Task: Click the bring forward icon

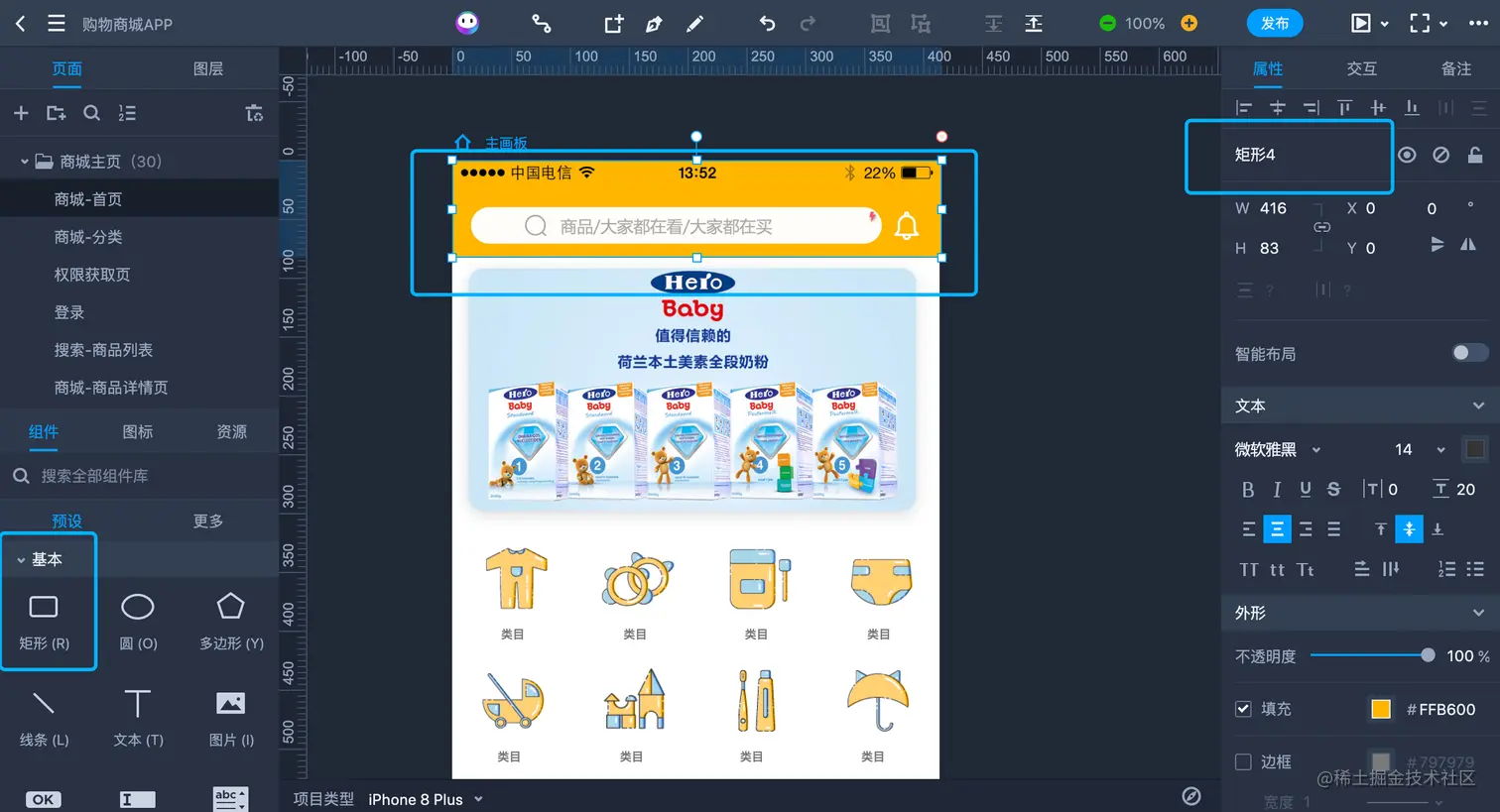Action: click(1034, 23)
